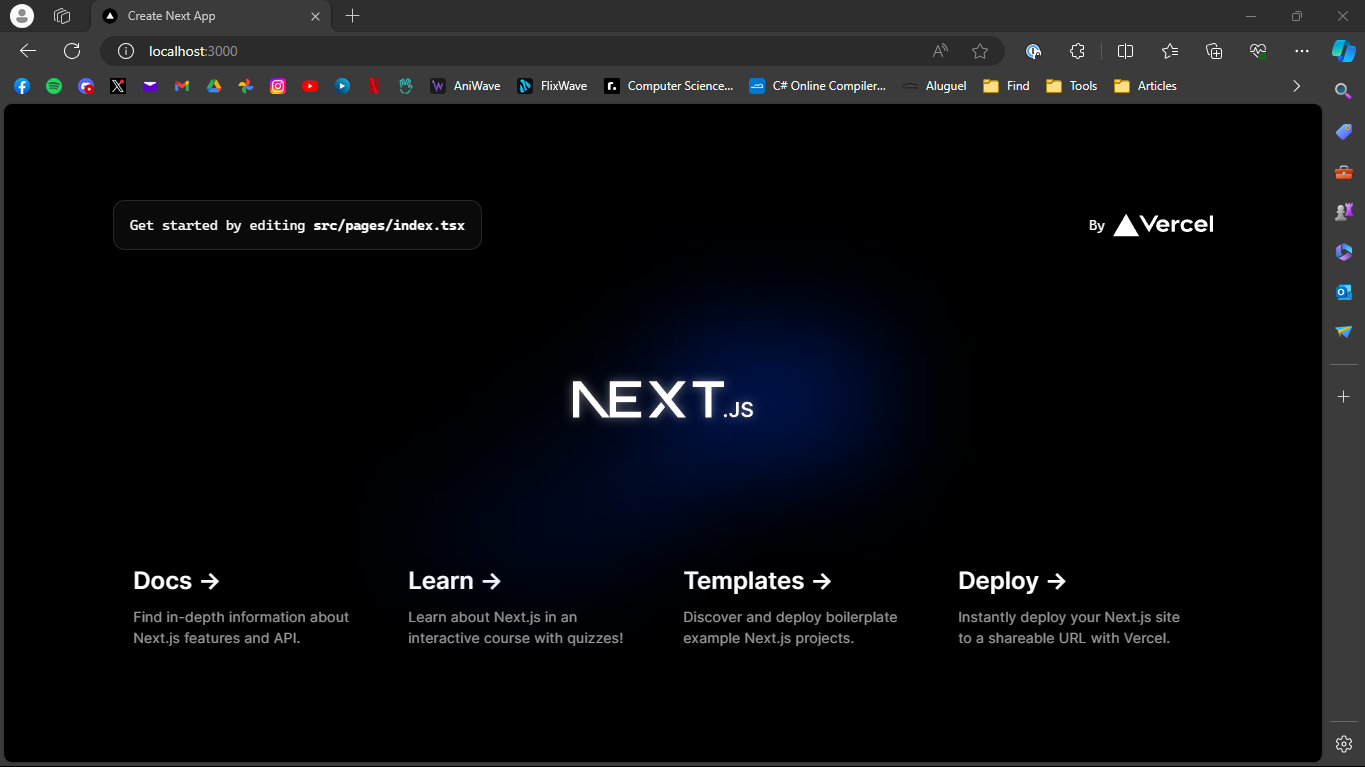Click text 'to a shareable URL with Vercel.'
Image resolution: width=1365 pixels, height=767 pixels.
pyautogui.click(x=1064, y=638)
